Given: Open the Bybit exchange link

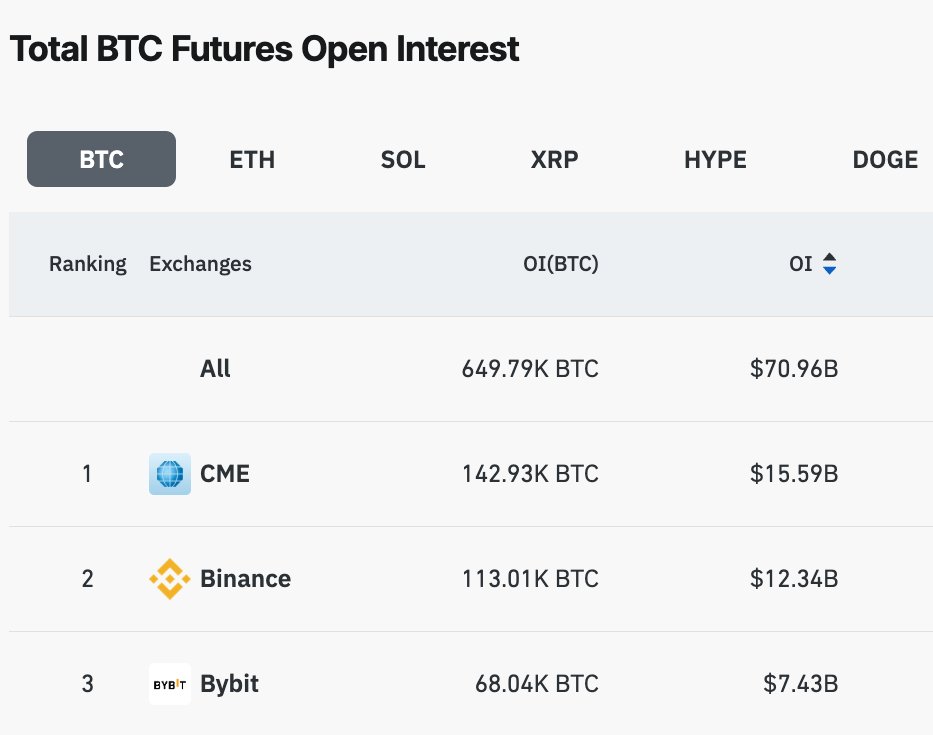Looking at the screenshot, I should [229, 684].
